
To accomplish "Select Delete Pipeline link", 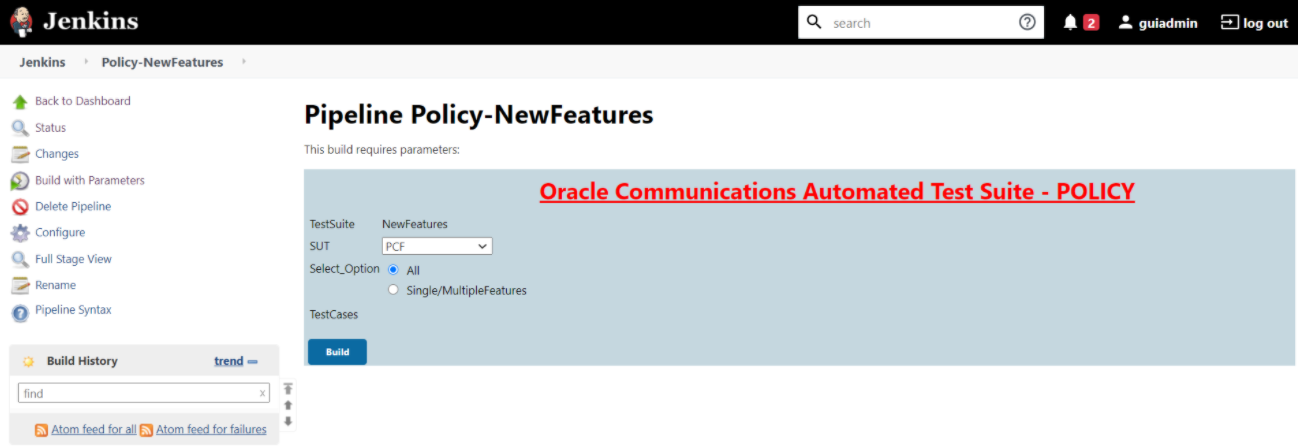I will point(73,206).
